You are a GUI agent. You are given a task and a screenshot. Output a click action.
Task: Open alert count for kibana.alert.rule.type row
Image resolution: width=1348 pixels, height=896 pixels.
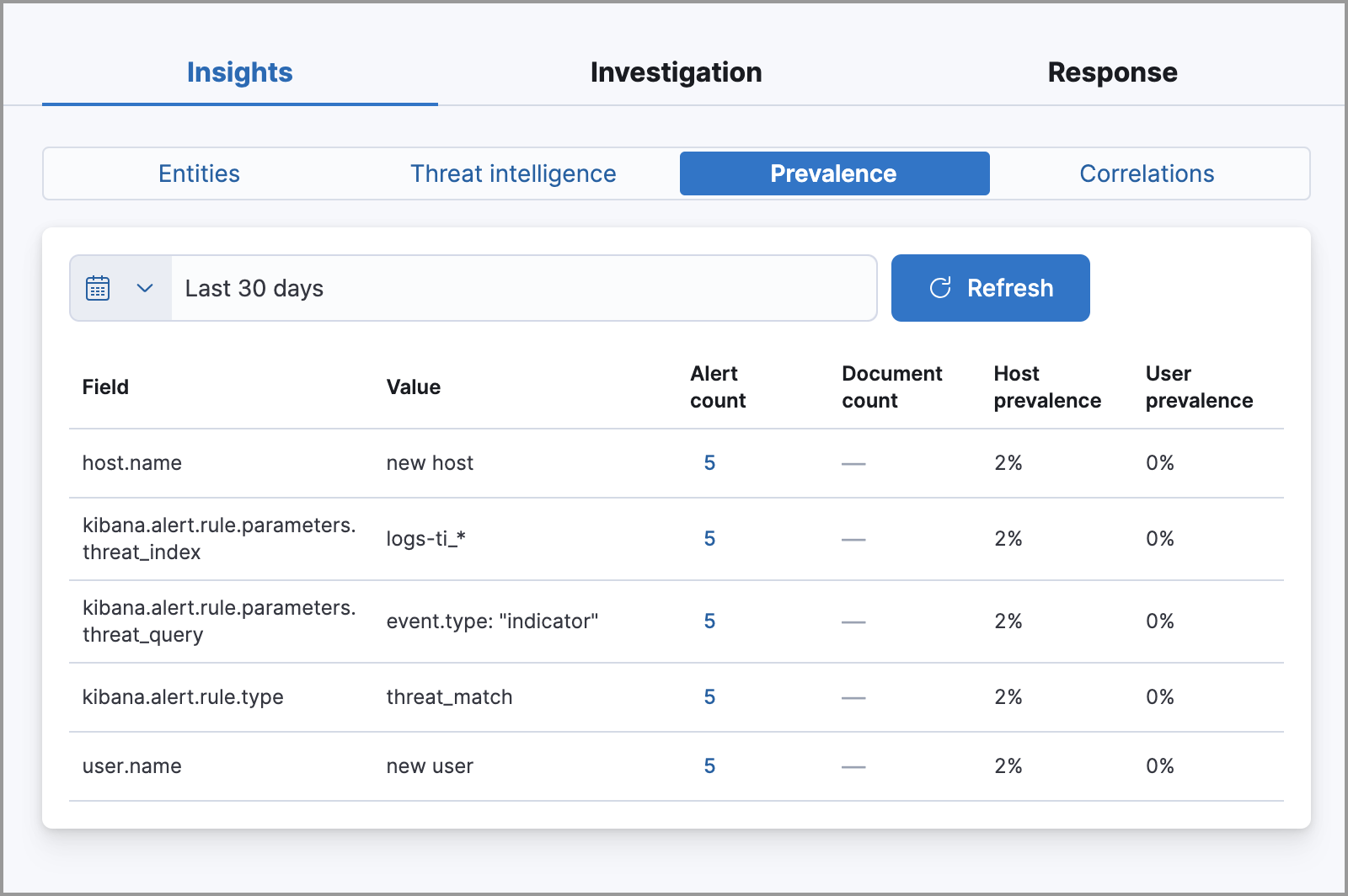(709, 697)
